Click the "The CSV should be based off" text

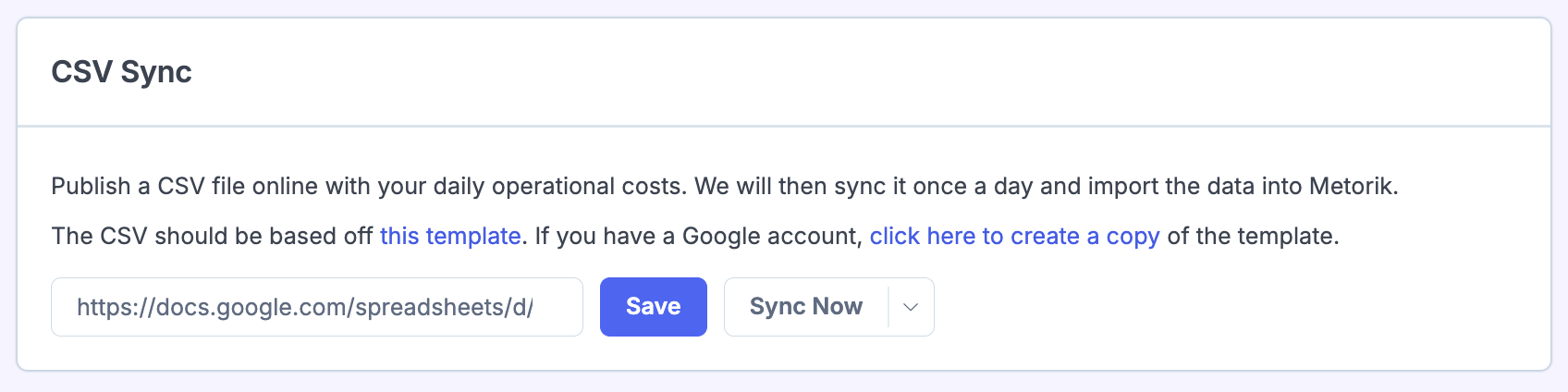(x=212, y=236)
